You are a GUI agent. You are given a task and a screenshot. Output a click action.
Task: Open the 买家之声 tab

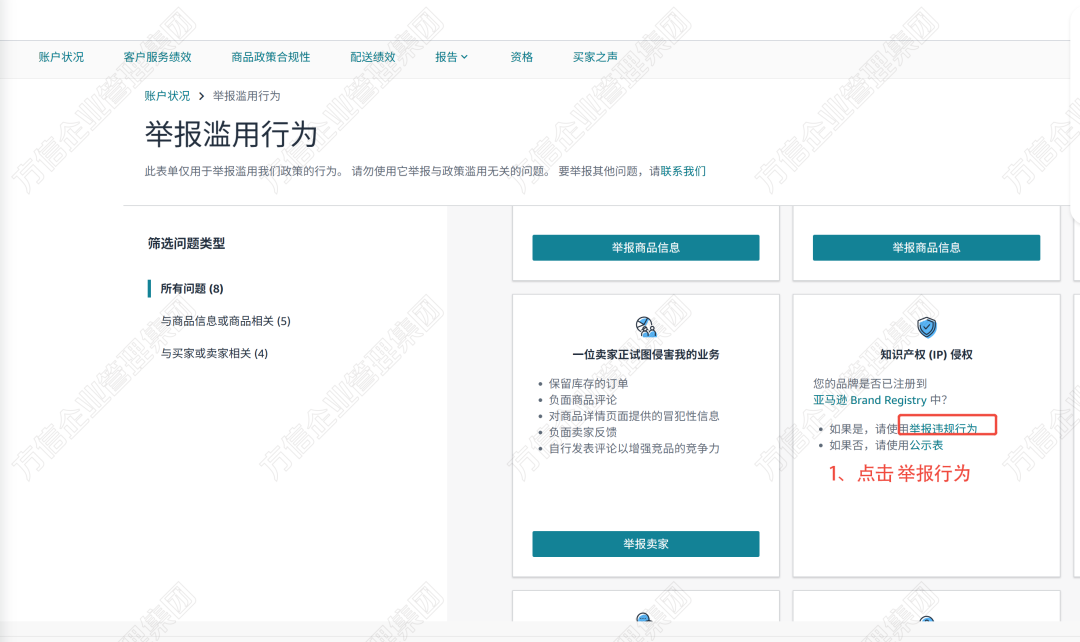point(595,57)
